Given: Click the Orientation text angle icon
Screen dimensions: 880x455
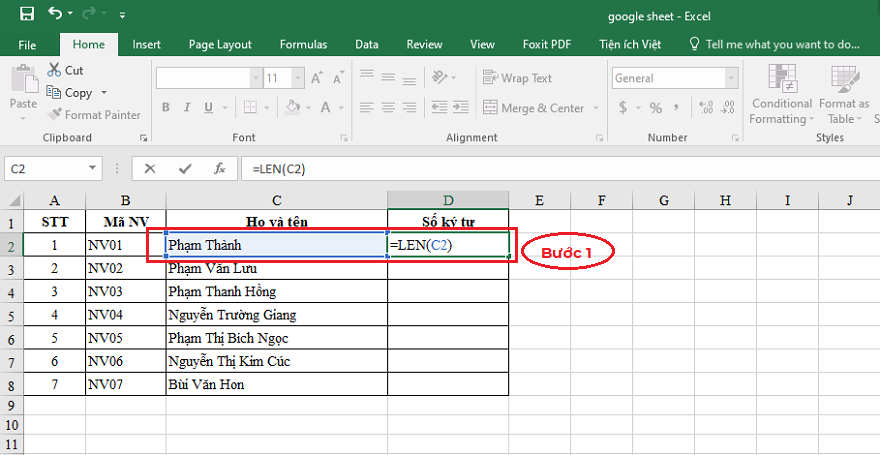Looking at the screenshot, I should [439, 77].
